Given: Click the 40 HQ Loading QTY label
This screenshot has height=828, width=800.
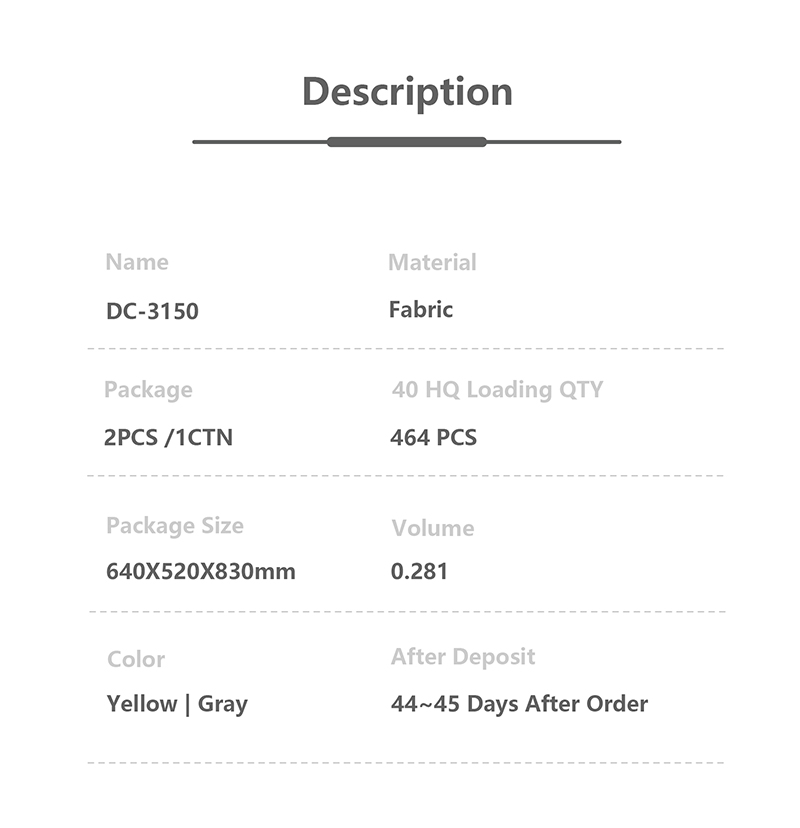Looking at the screenshot, I should pyautogui.click(x=497, y=389).
